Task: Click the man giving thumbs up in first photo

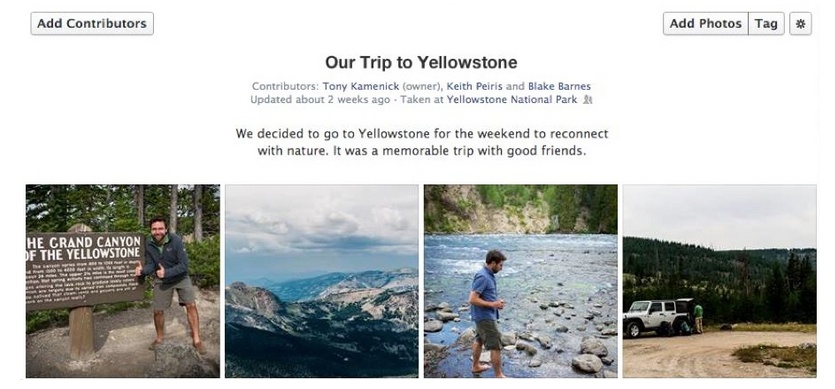Action: tap(169, 282)
